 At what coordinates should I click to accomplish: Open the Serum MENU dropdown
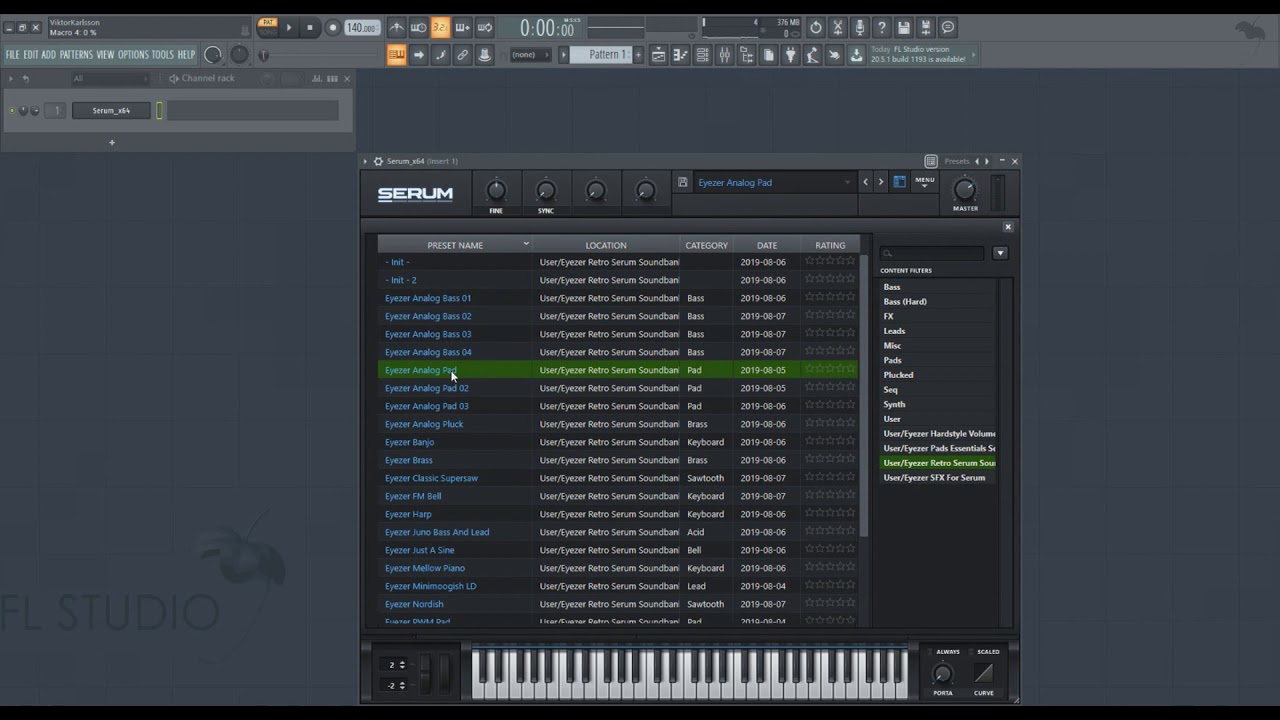924,182
